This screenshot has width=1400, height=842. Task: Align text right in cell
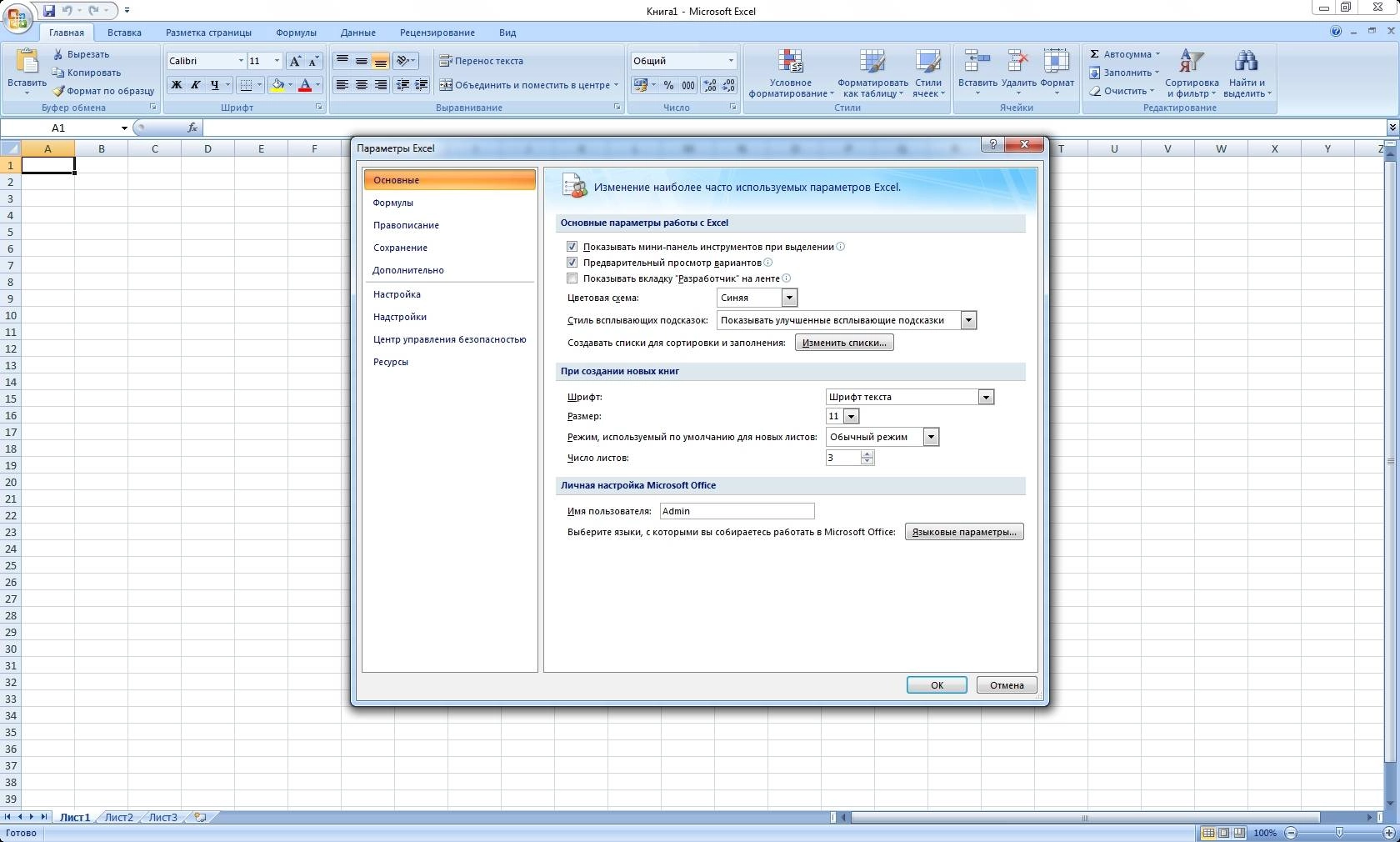[x=380, y=85]
